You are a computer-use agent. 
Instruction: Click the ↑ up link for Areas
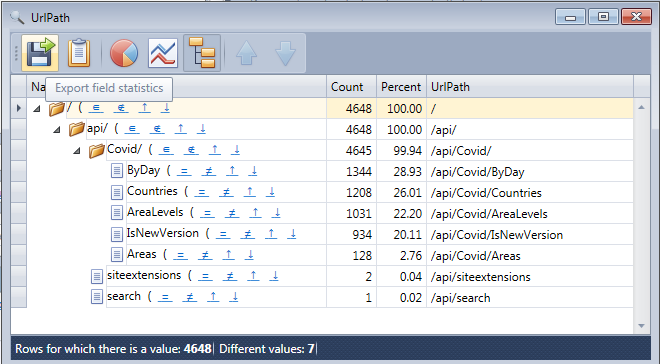click(x=229, y=255)
